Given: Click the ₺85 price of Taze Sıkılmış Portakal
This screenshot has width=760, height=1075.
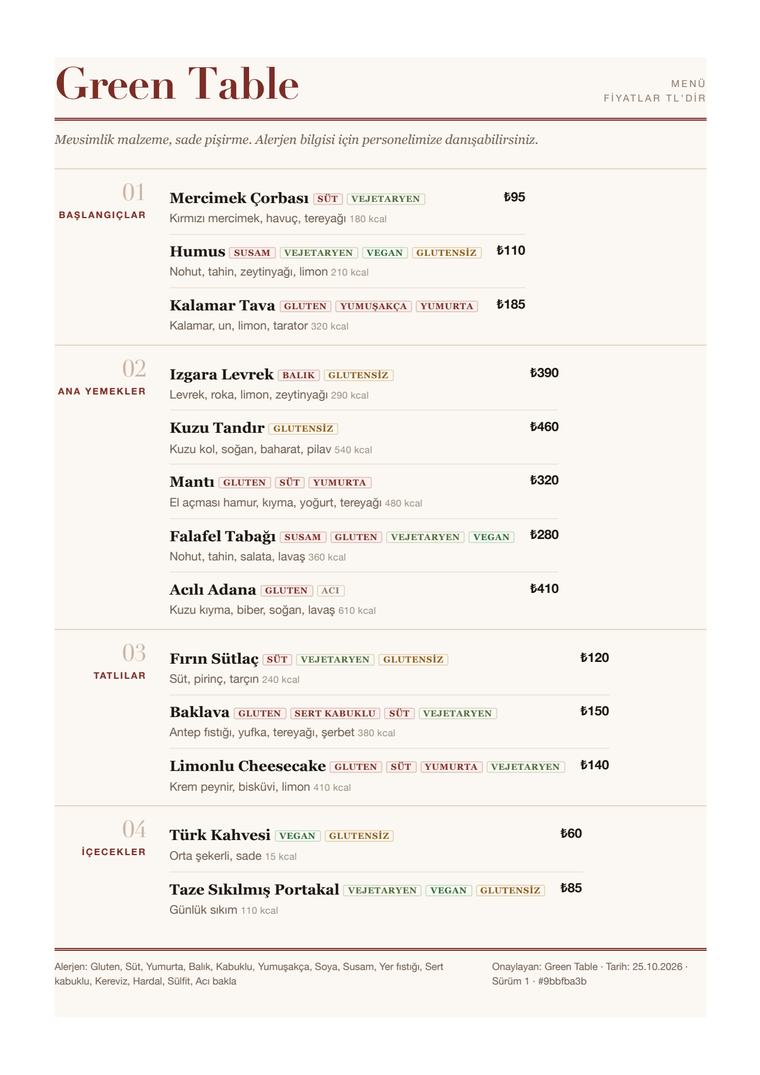Looking at the screenshot, I should point(571,889).
